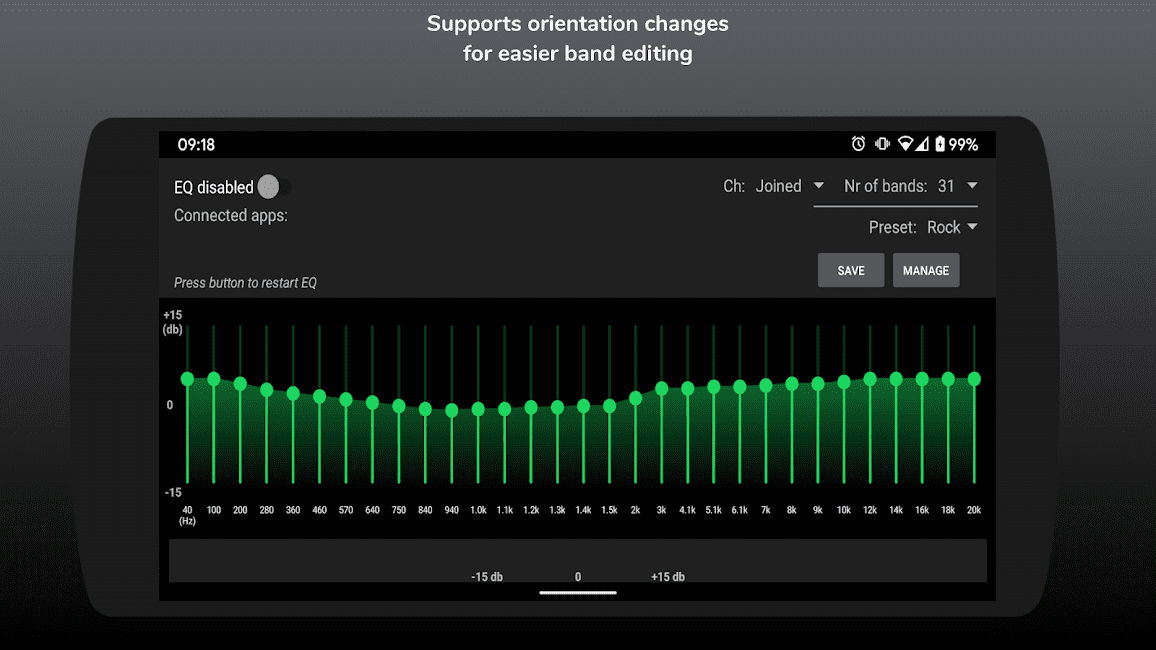Image resolution: width=1156 pixels, height=650 pixels.
Task: Click the 940 Hz band slider knob
Action: pyautogui.click(x=452, y=410)
